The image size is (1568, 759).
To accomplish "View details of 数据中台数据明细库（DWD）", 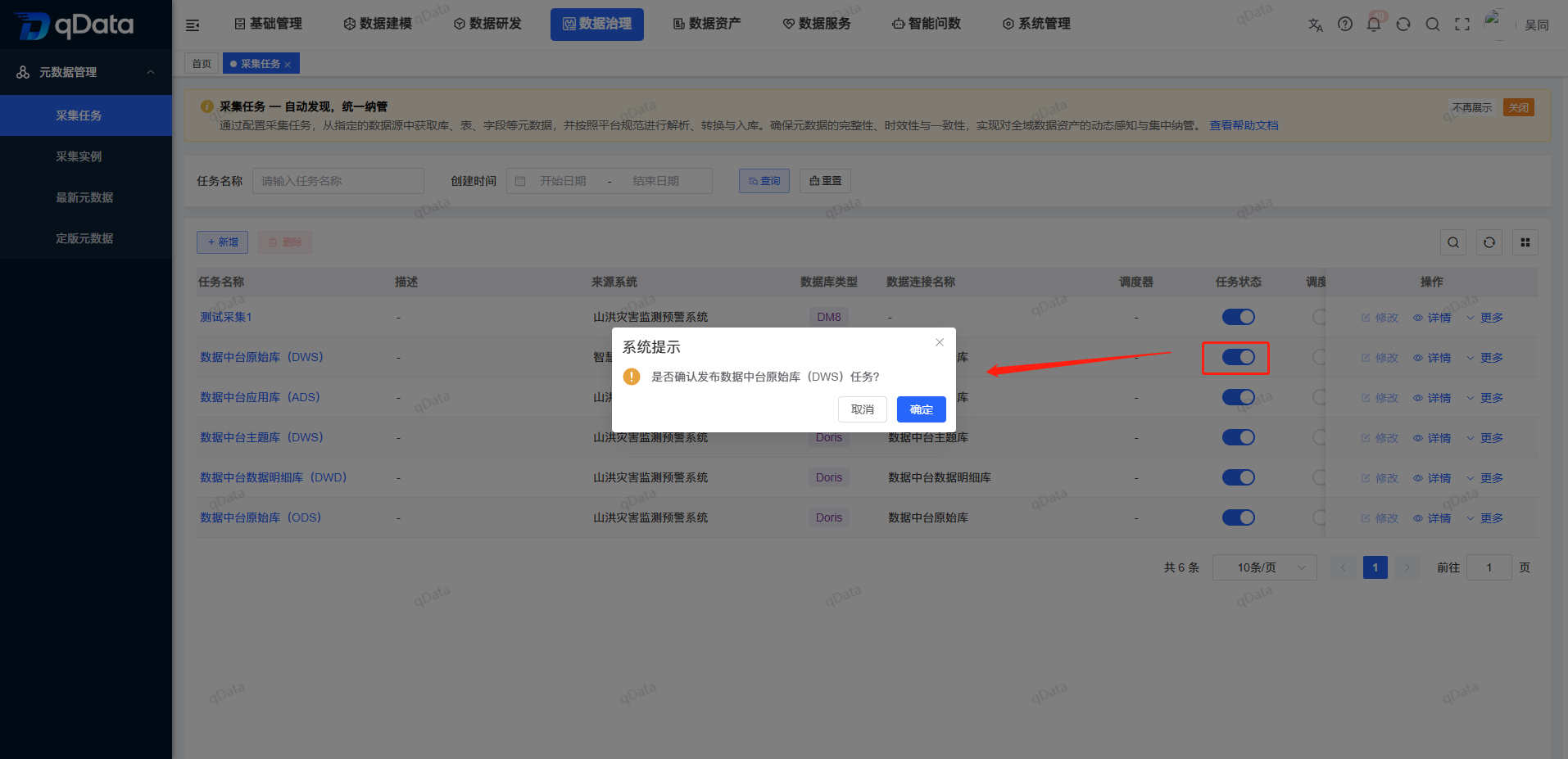I will [1432, 478].
